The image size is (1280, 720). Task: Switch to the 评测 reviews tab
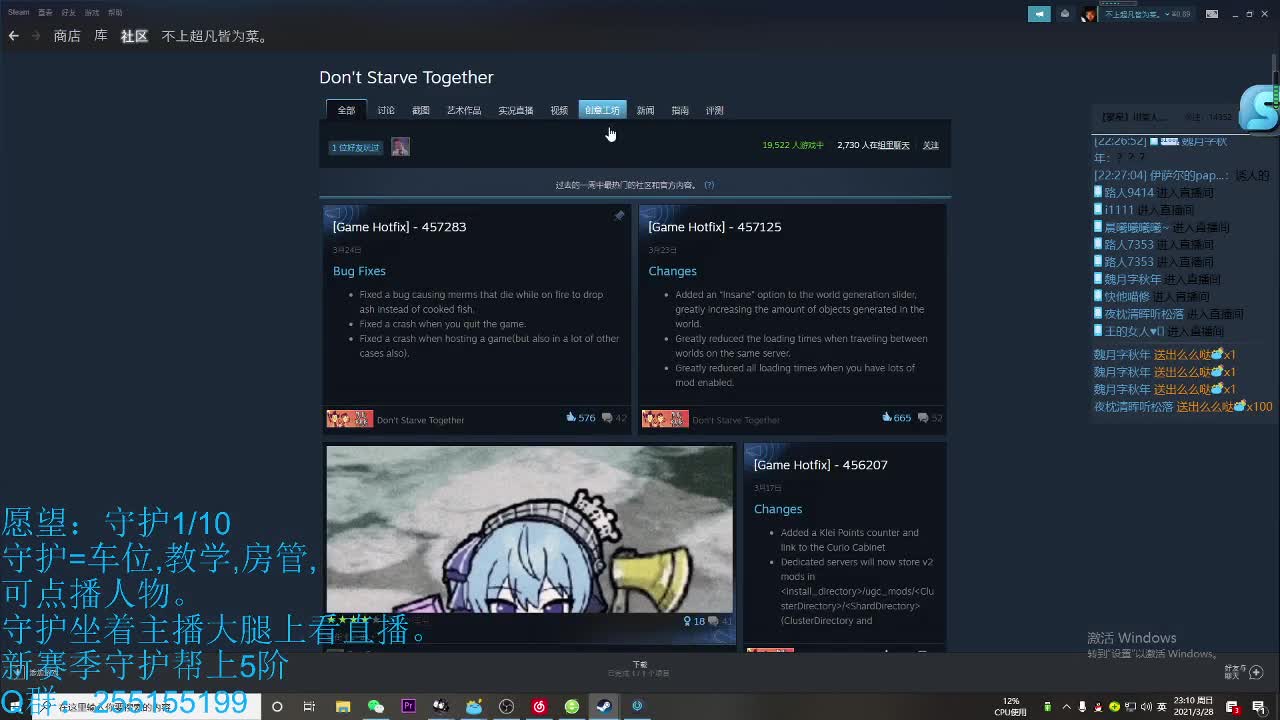(x=715, y=110)
